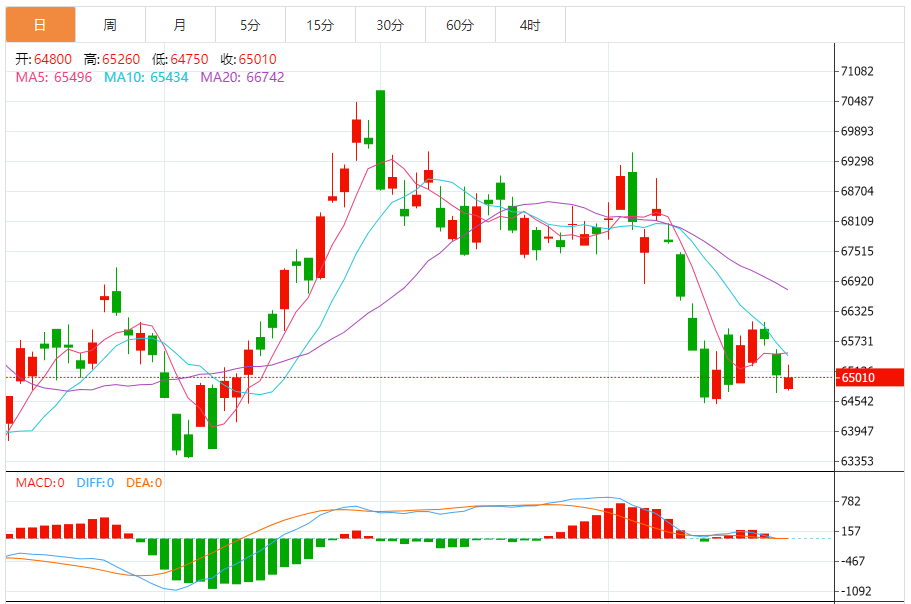Viewport: 911px width, 604px height.
Task: Switch to the 月 monthly tab
Action: click(180, 25)
